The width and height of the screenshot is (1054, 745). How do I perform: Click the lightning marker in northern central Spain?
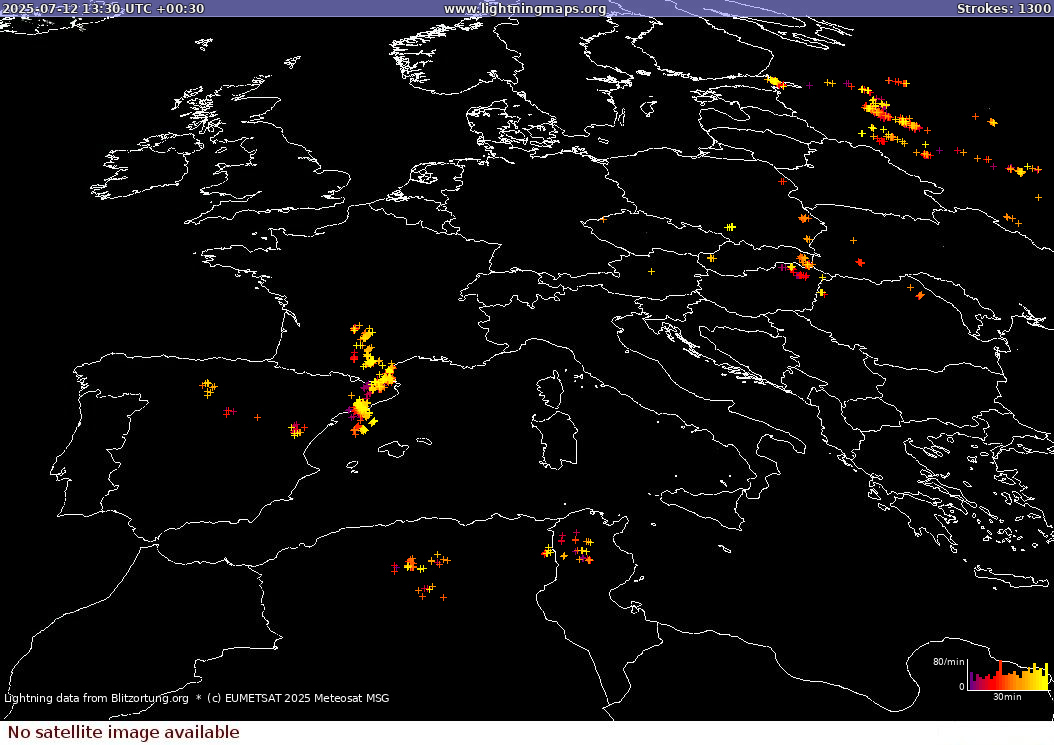pos(208,386)
